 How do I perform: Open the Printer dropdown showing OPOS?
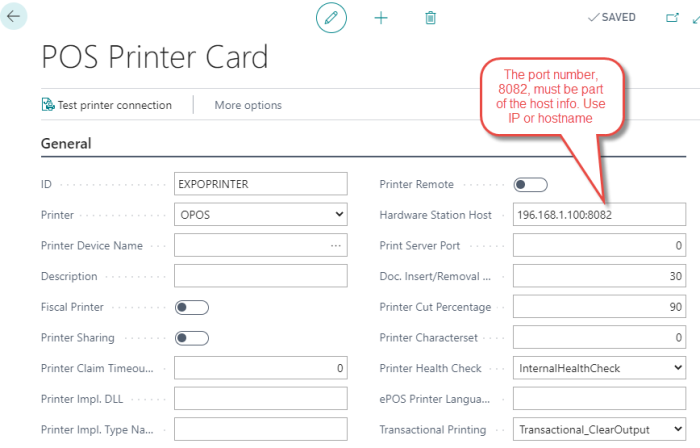pos(261,215)
